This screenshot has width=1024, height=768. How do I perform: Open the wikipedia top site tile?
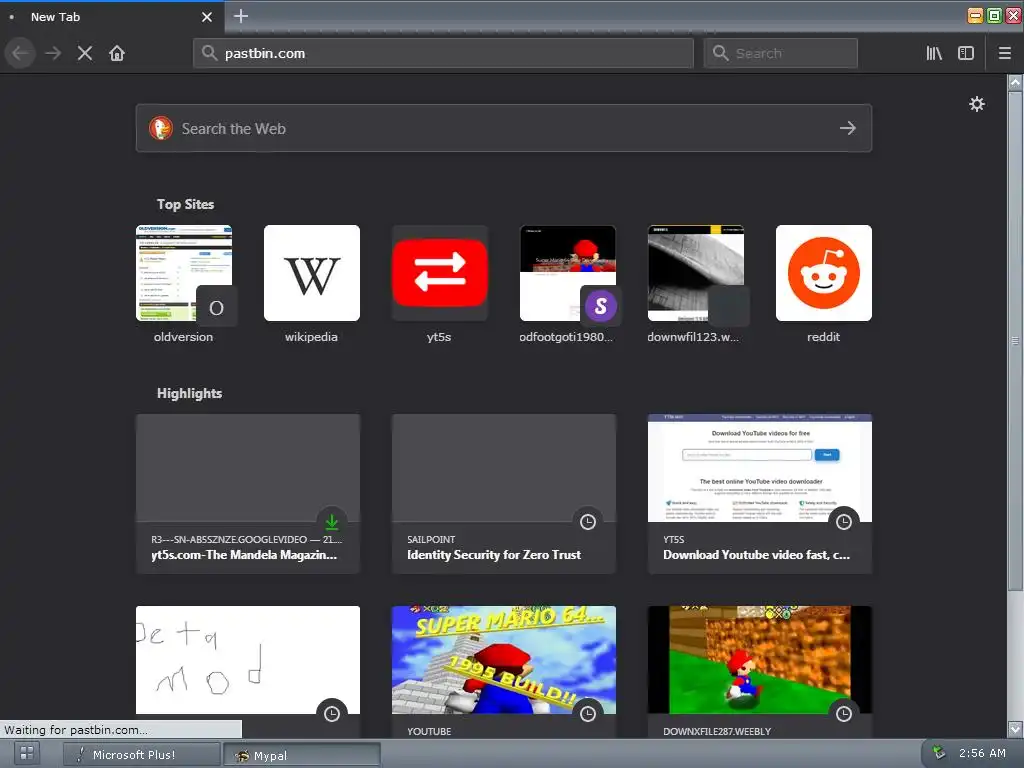tap(312, 273)
